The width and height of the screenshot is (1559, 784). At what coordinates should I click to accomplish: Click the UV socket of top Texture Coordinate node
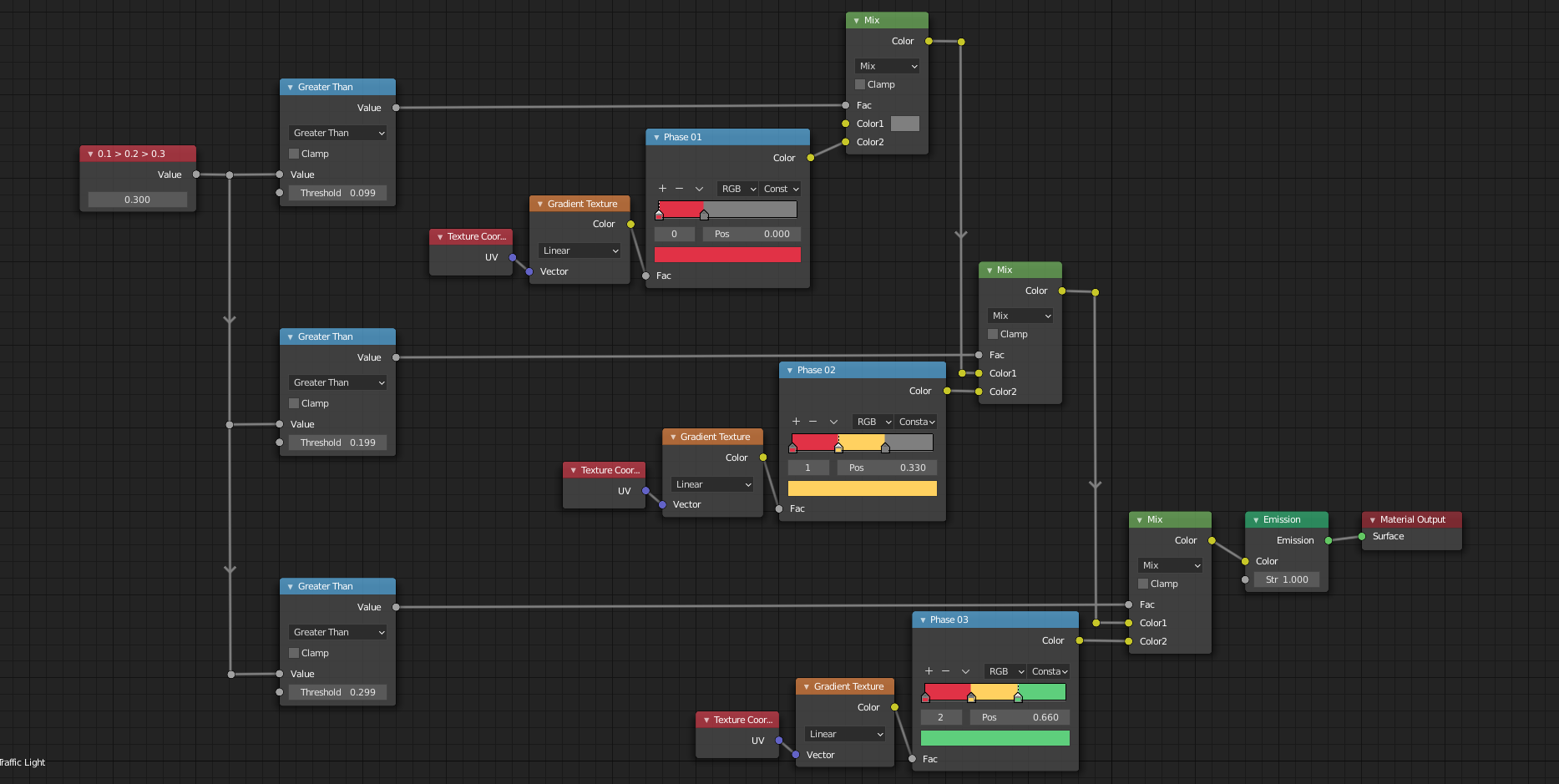[513, 257]
